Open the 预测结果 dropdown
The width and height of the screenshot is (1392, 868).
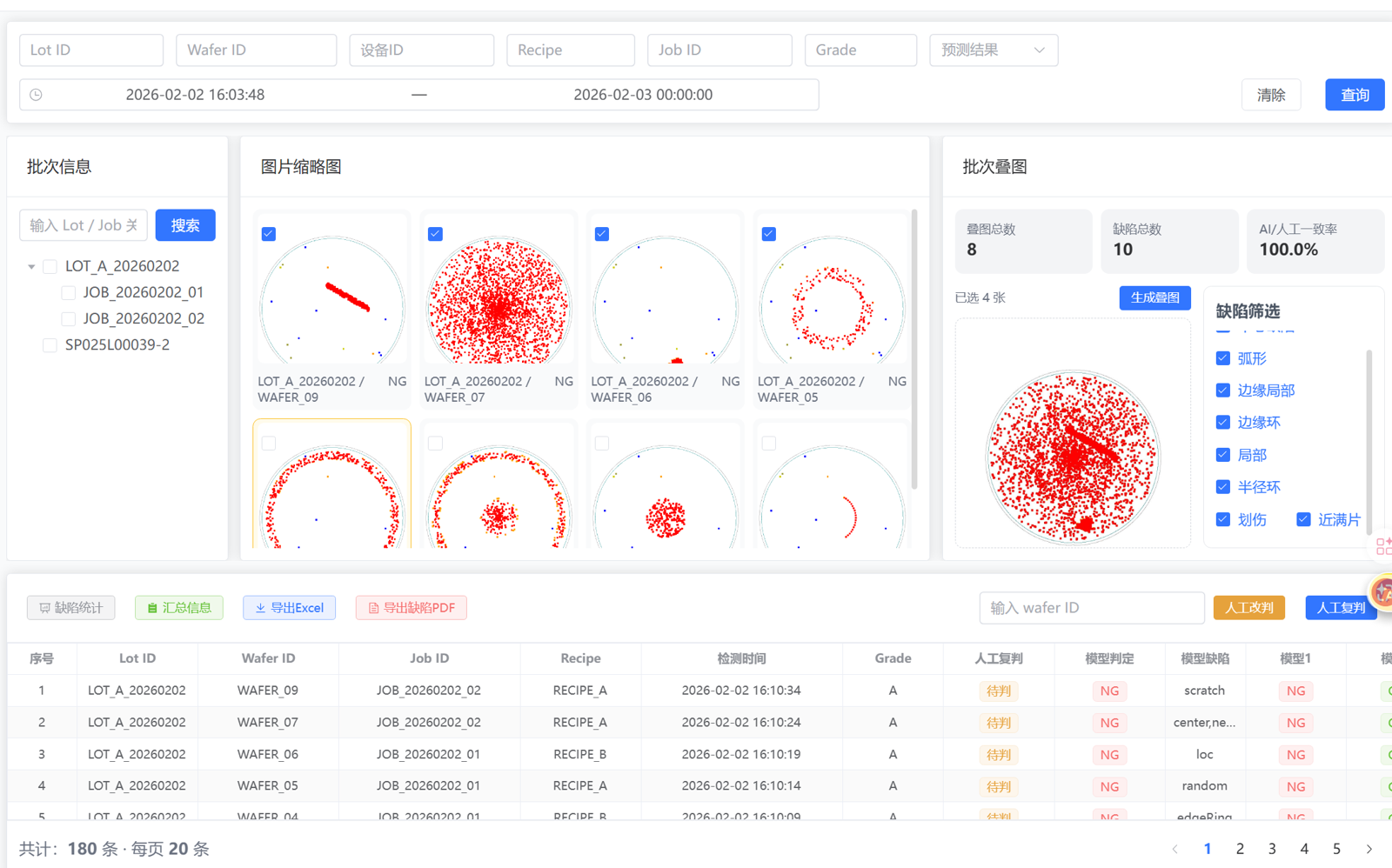(x=994, y=50)
